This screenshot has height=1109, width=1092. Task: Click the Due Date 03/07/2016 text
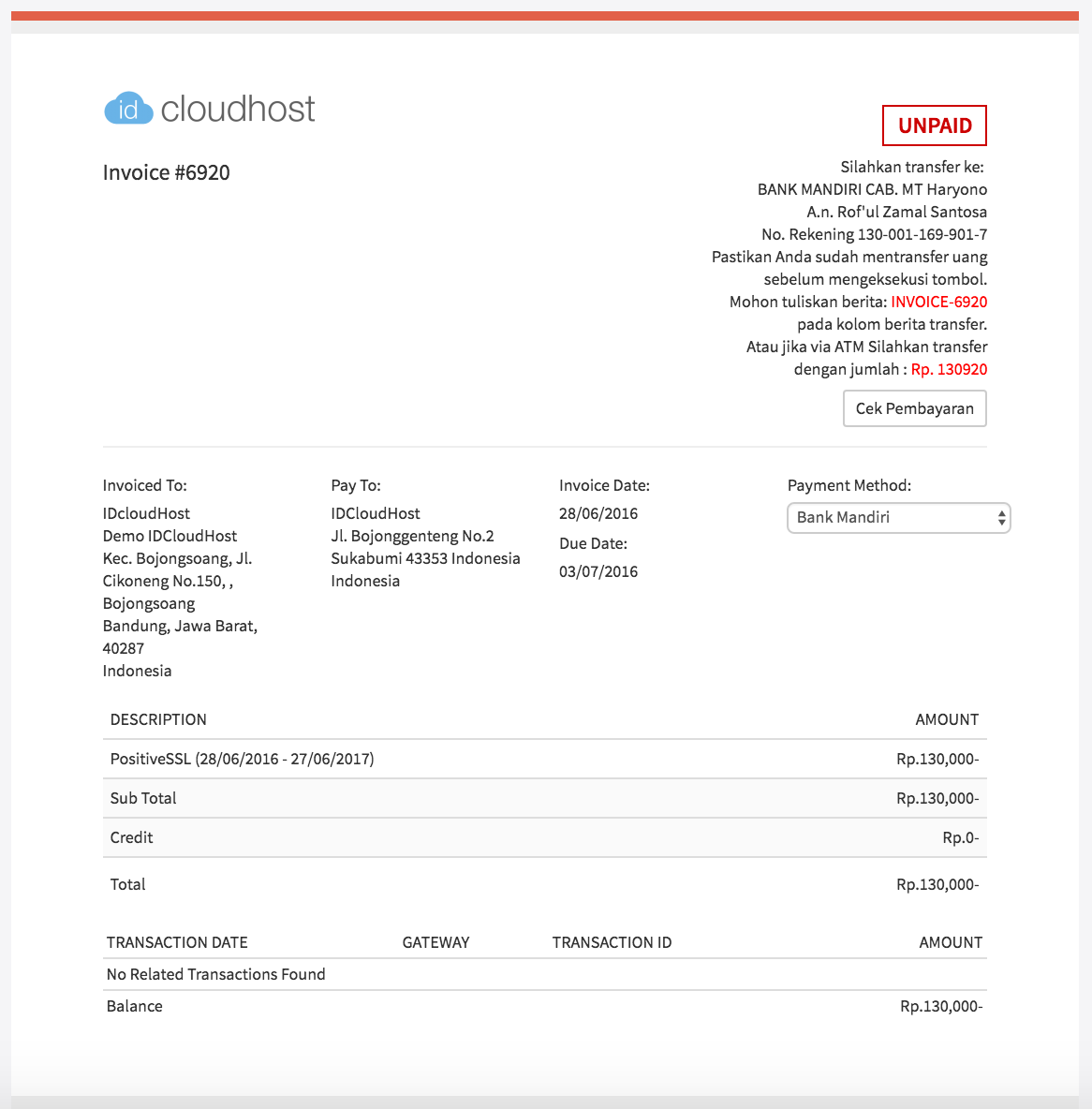tap(598, 571)
